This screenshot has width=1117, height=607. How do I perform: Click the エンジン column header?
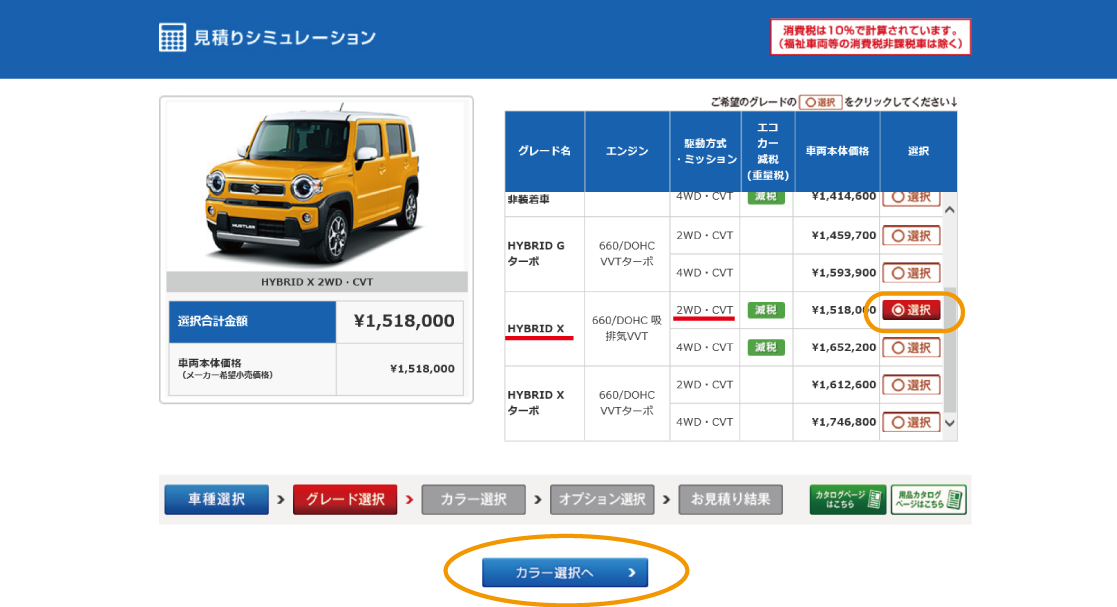[627, 151]
